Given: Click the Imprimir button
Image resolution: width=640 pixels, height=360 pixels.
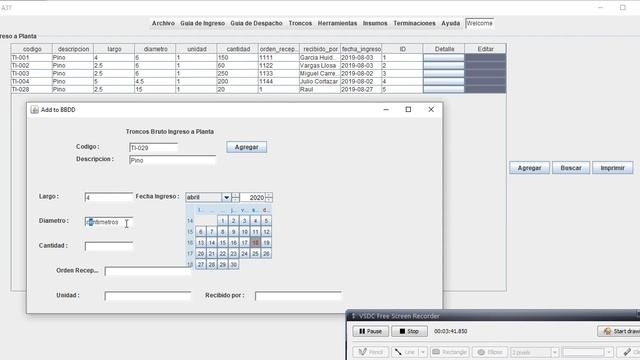Looking at the screenshot, I should [x=613, y=168].
